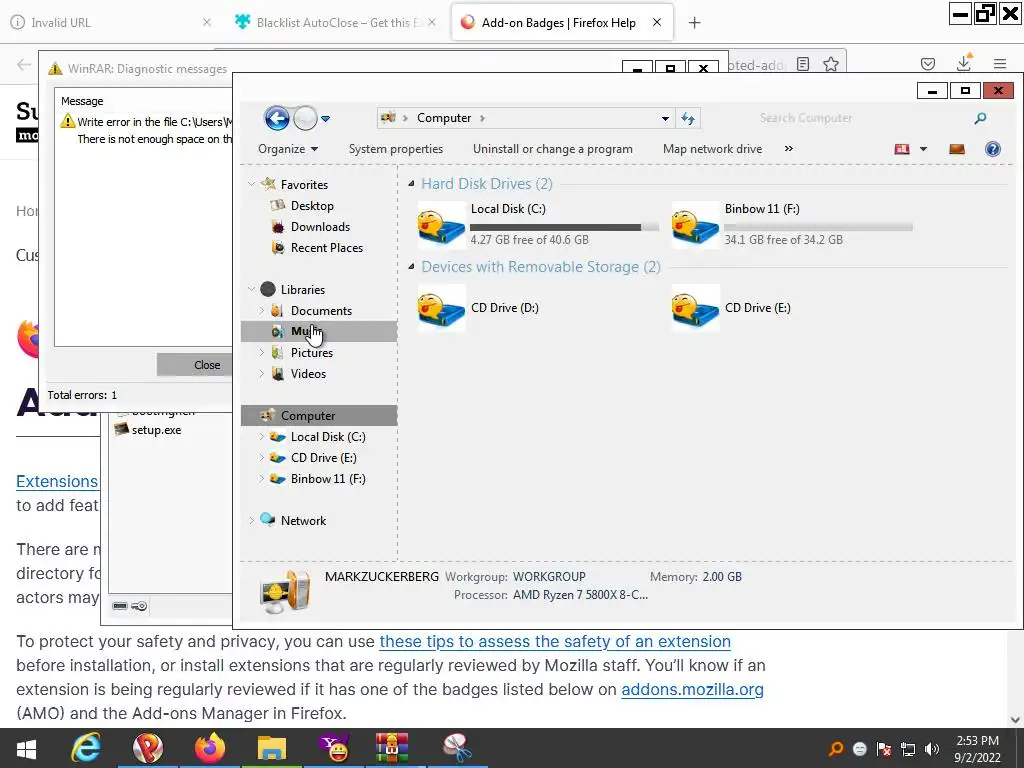The height and width of the screenshot is (768, 1024).
Task: Bookmark this page with the star
Action: click(x=831, y=64)
